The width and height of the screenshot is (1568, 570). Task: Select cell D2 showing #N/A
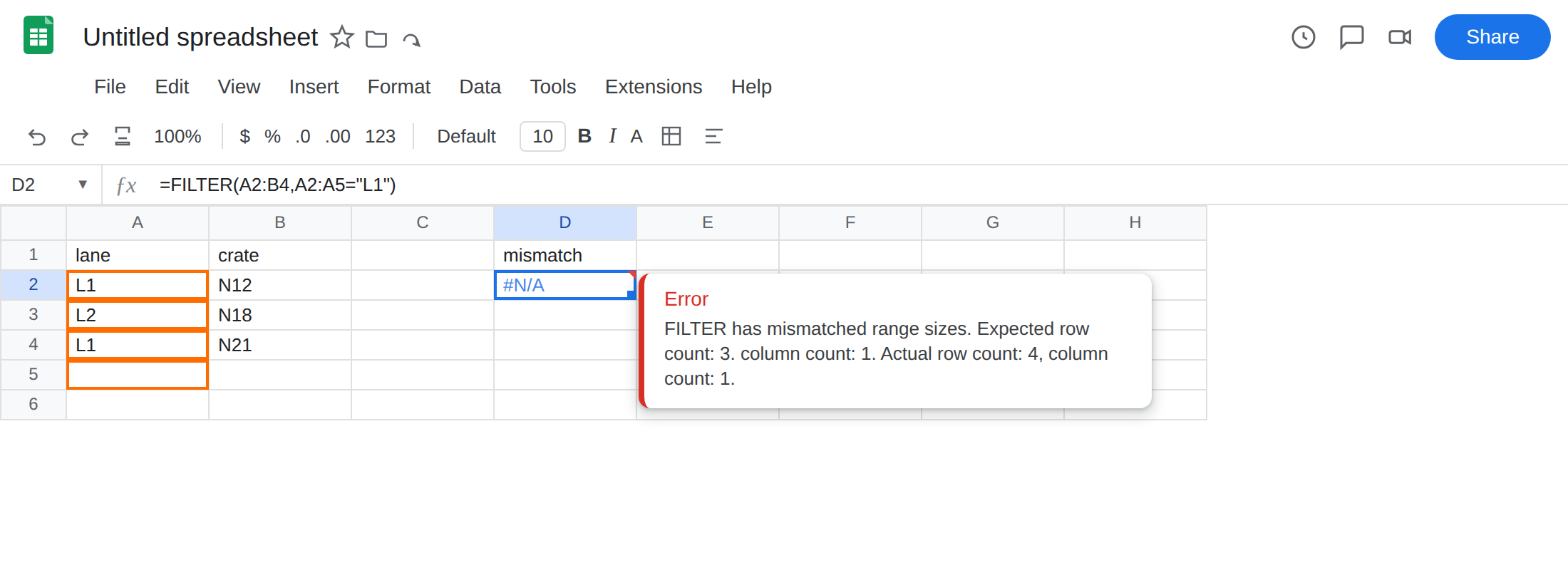pos(565,285)
